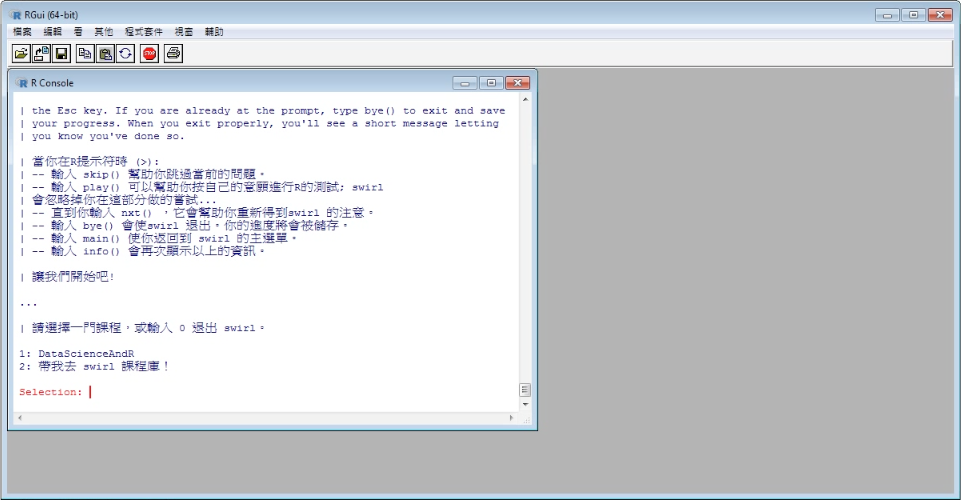This screenshot has height=500, width=961.
Task: Minimize the main RGui window
Action: 887,15
